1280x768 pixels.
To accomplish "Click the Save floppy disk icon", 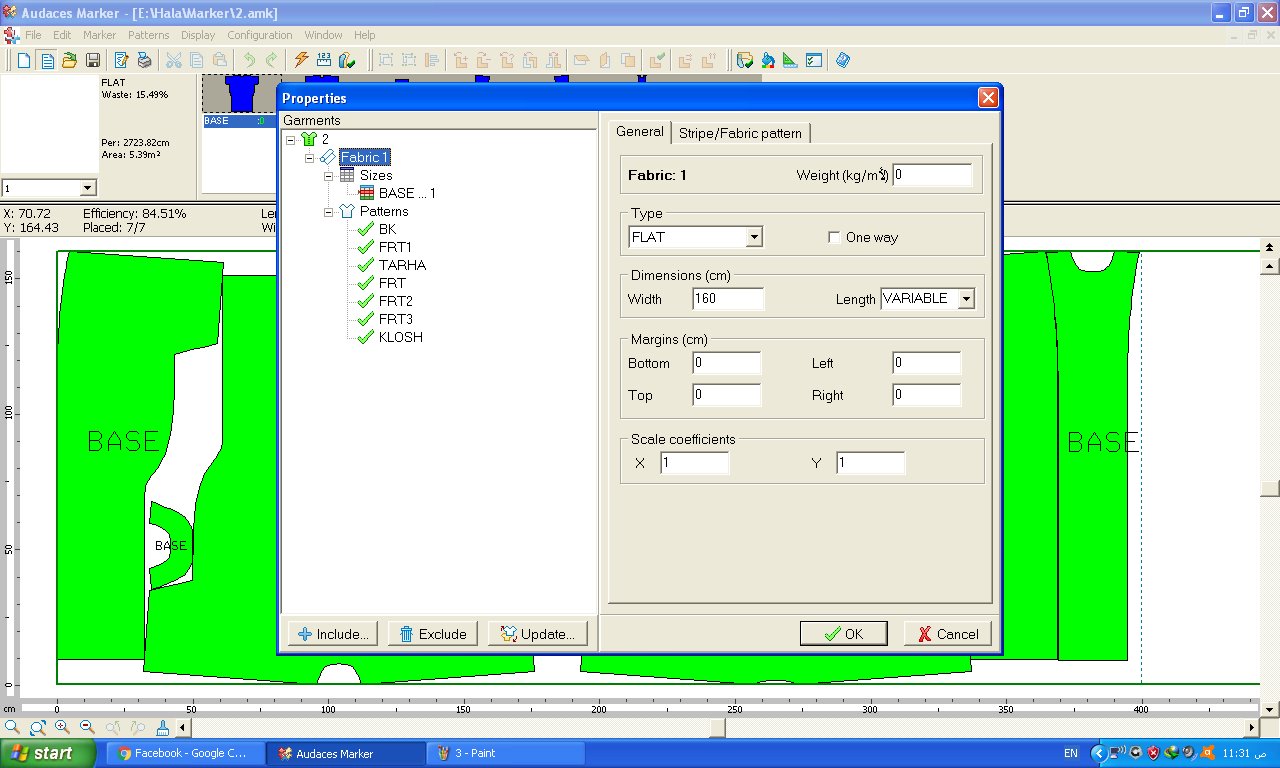I will point(92,60).
